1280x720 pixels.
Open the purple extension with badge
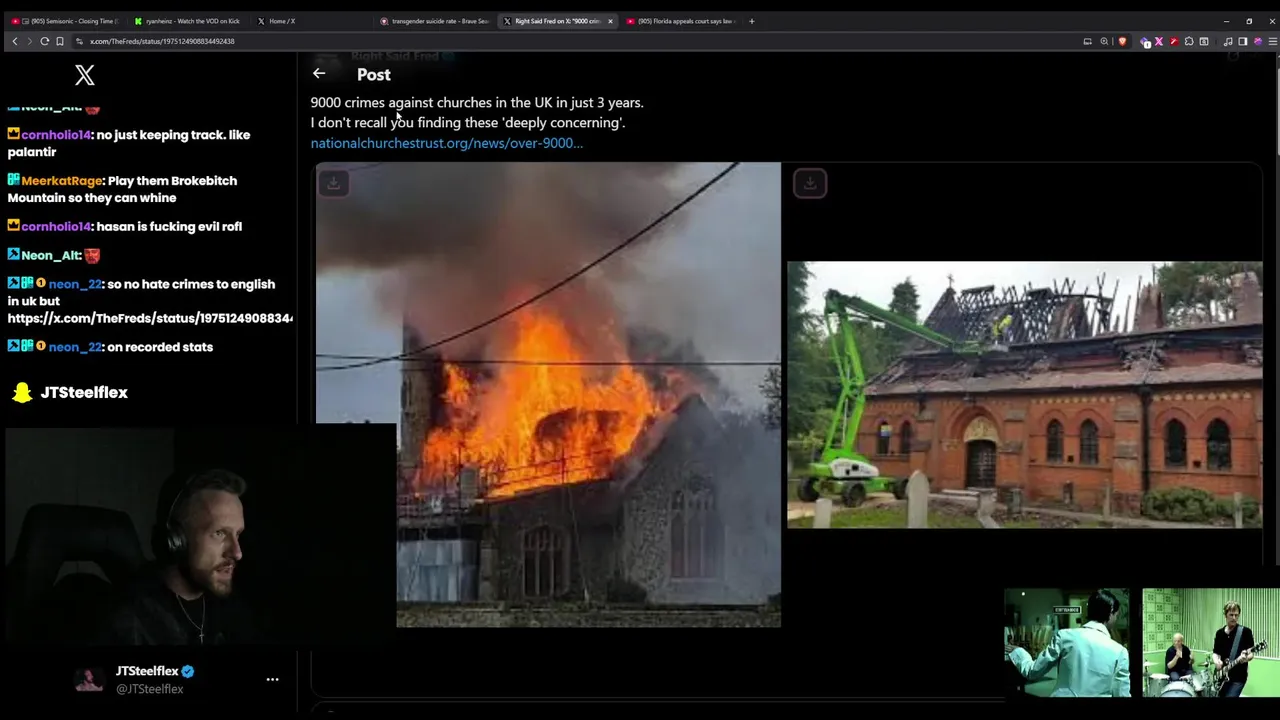[1146, 41]
